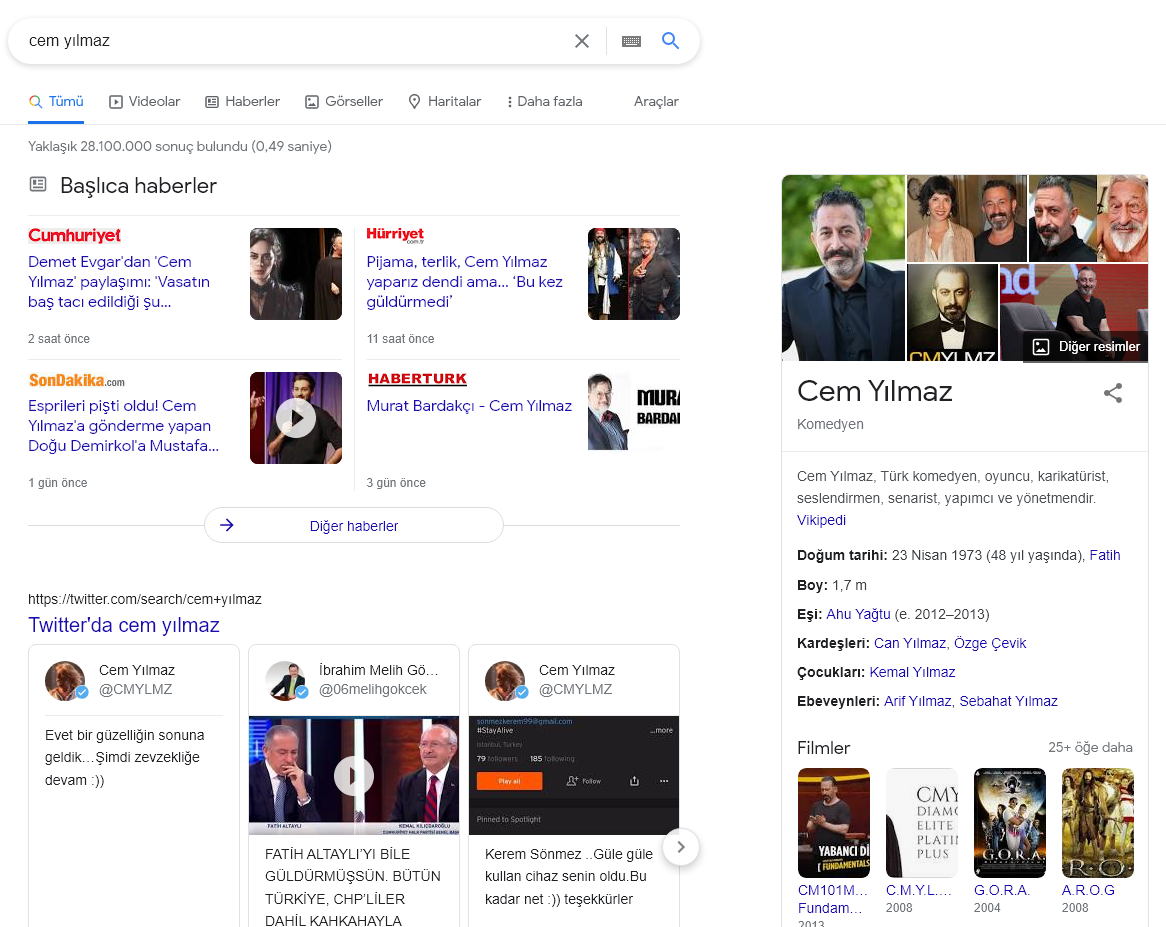Open the Görseller tab
The image size is (1166, 927).
[x=344, y=102]
